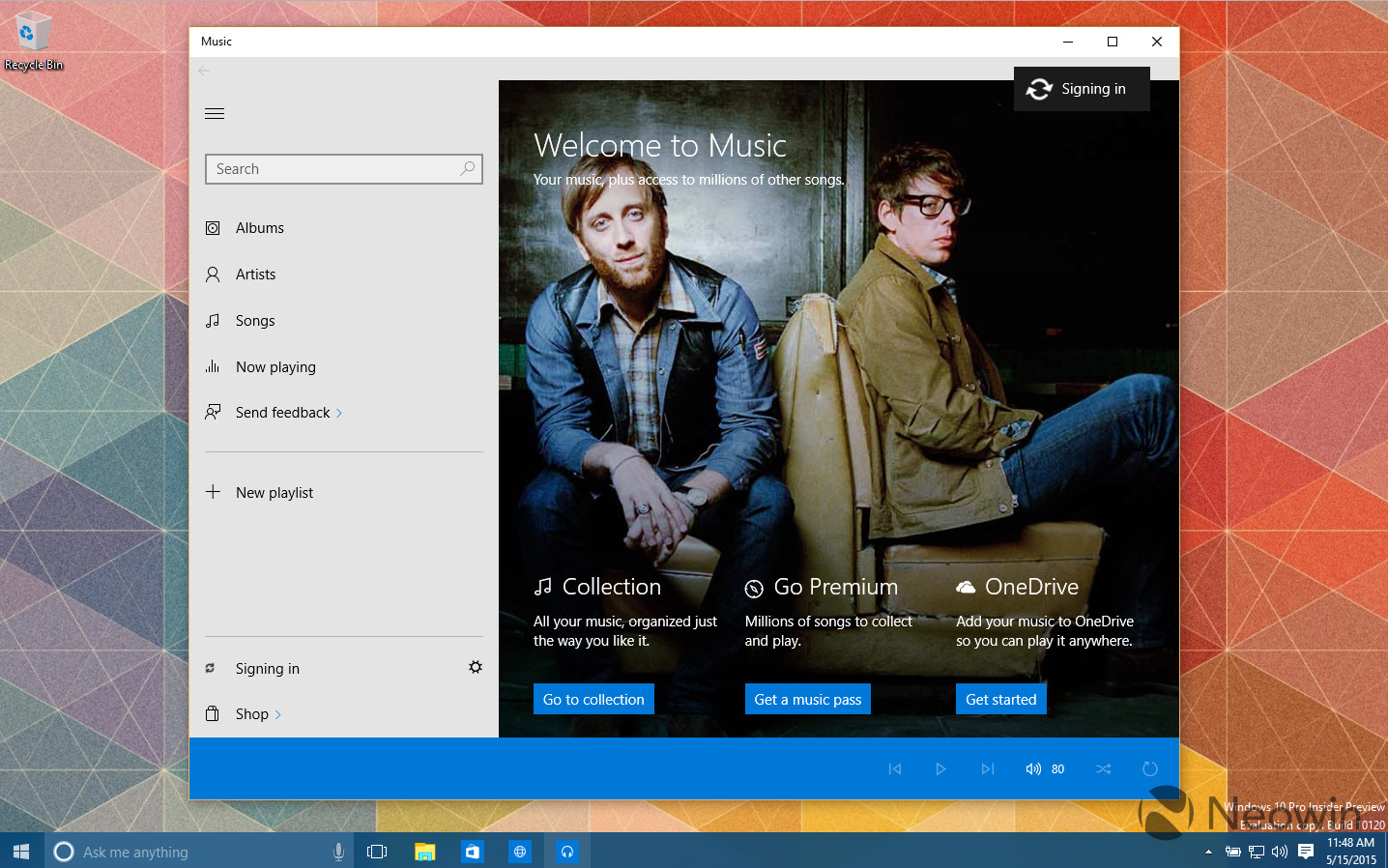Open Send feedback in the sidebar
1388x868 pixels.
tap(343, 413)
